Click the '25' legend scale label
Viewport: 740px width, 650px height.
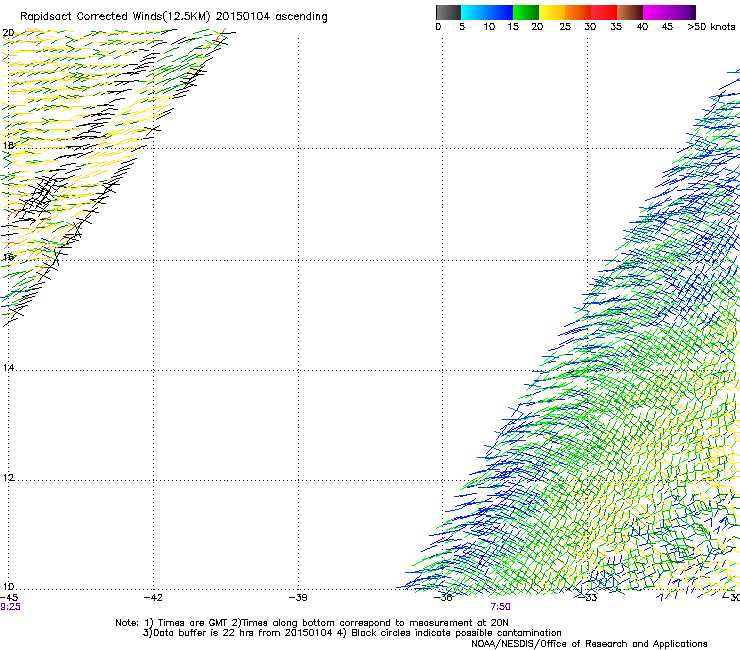pos(565,27)
